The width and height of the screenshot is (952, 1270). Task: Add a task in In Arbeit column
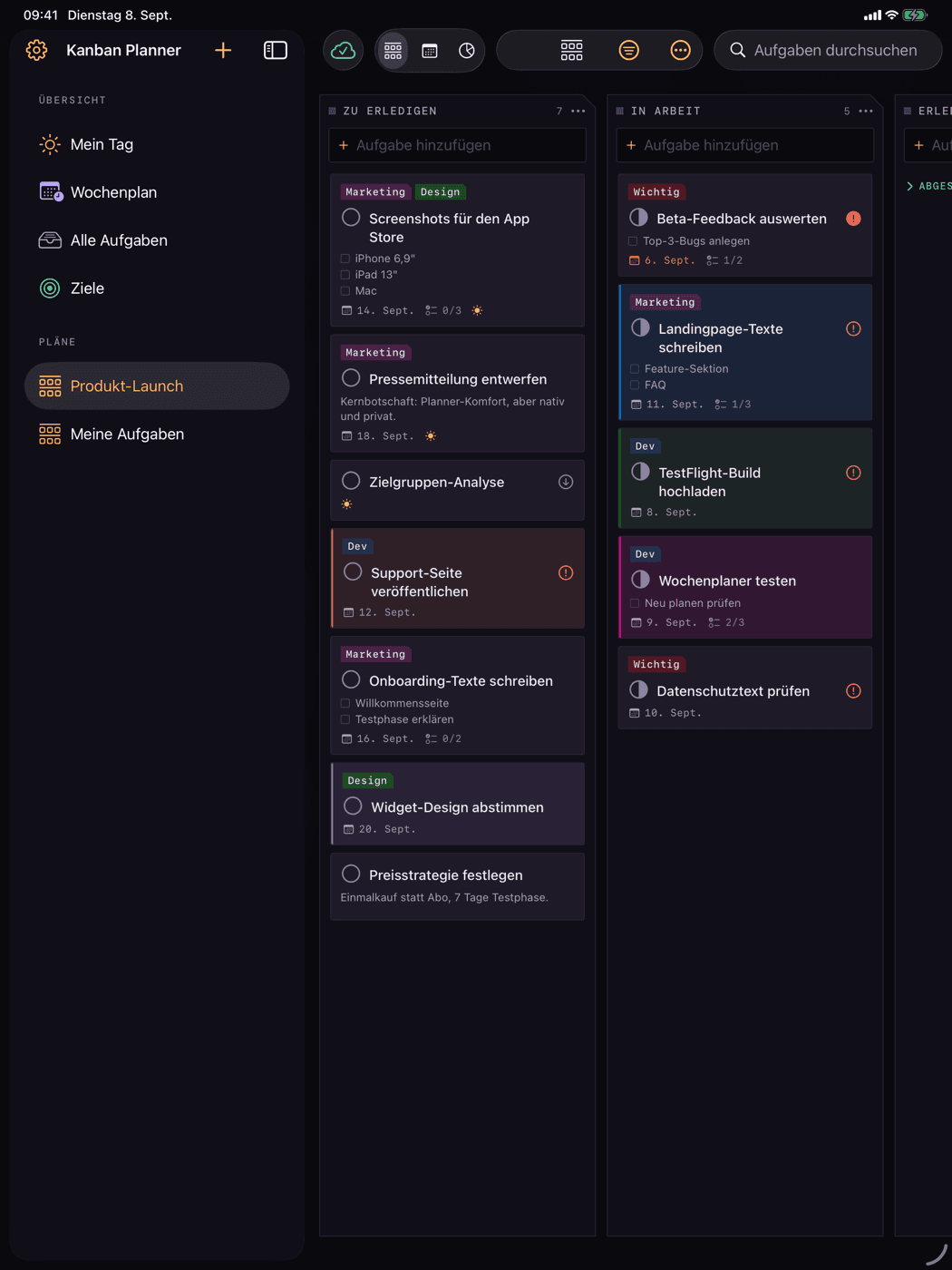(745, 145)
